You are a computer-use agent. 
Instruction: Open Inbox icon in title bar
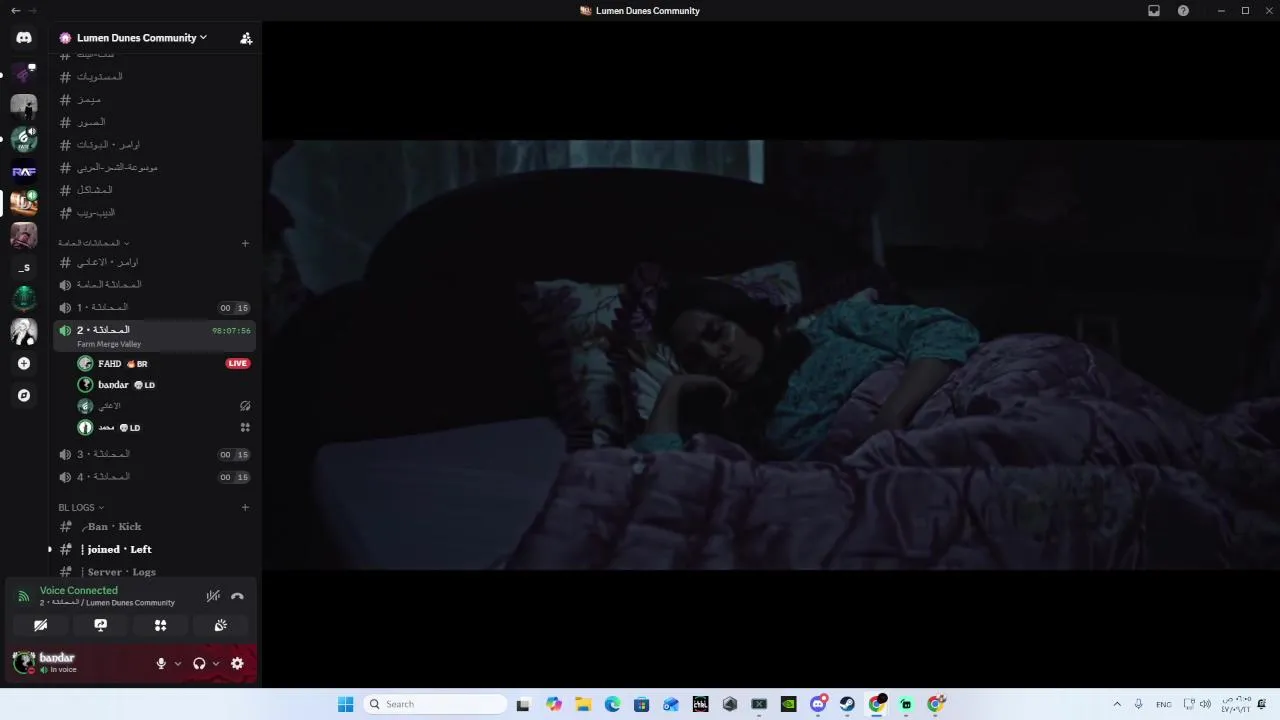(x=1154, y=11)
